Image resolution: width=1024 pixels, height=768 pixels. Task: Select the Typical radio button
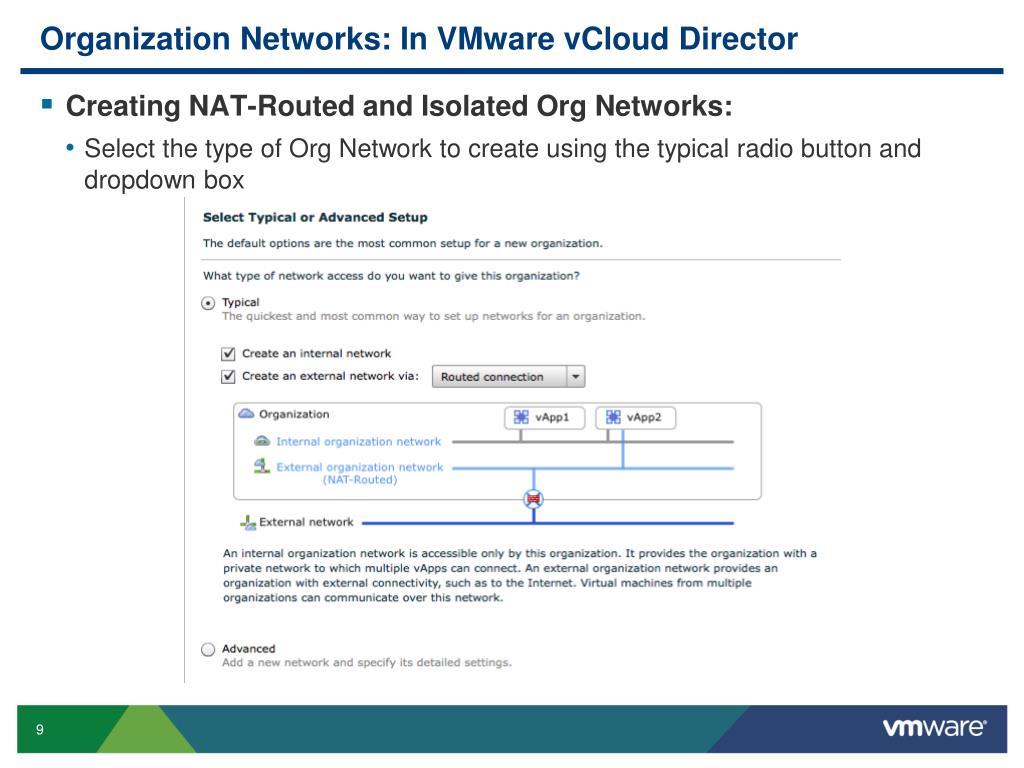[x=208, y=303]
